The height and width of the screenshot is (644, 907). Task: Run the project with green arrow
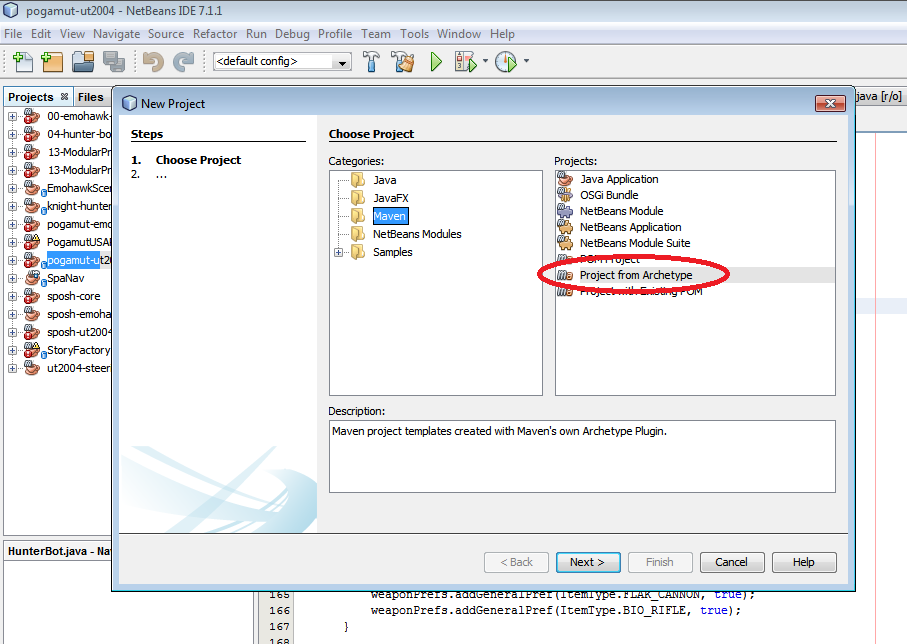point(436,61)
